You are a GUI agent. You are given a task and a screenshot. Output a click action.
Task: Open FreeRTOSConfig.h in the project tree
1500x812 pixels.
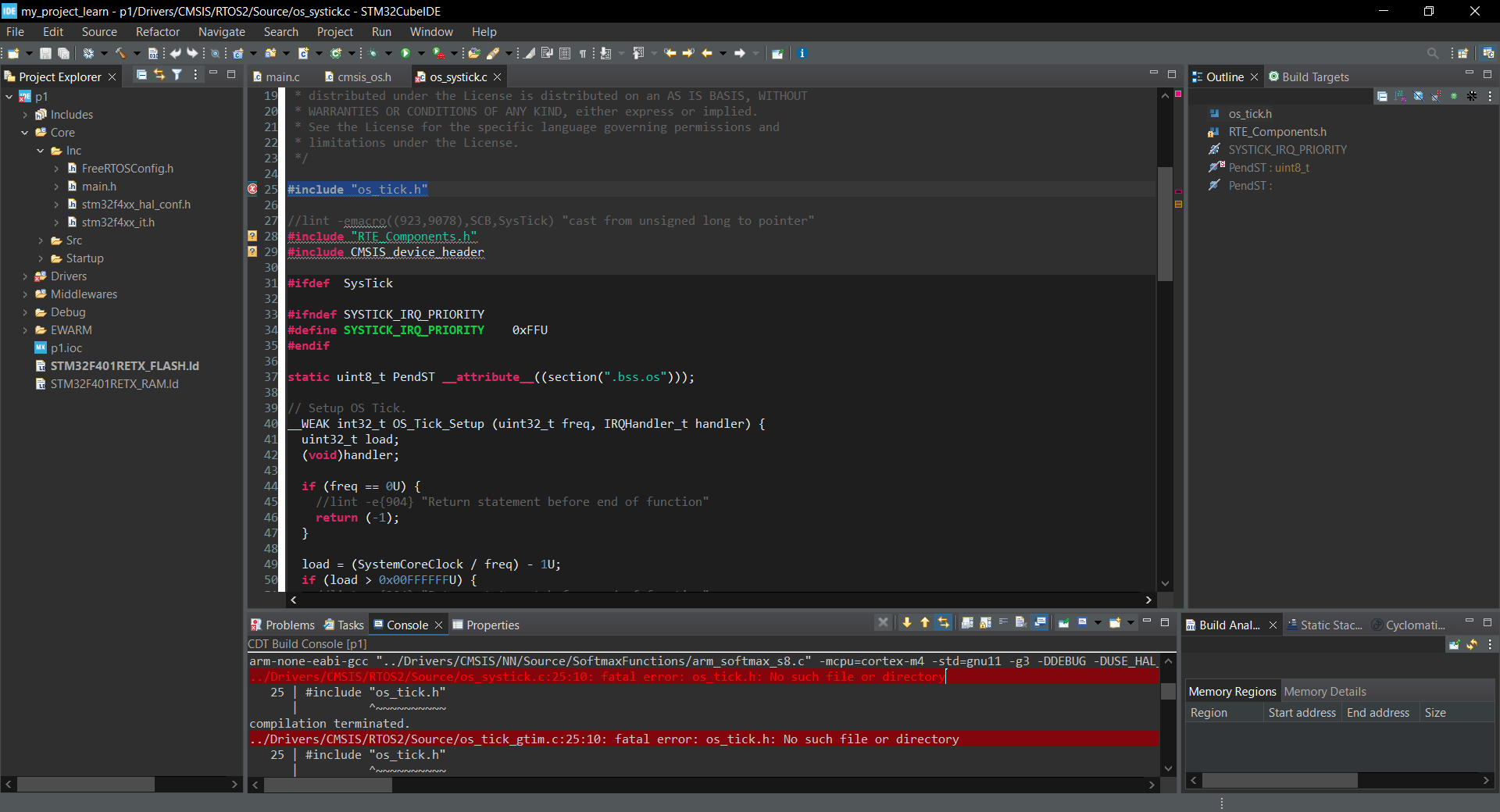point(127,169)
